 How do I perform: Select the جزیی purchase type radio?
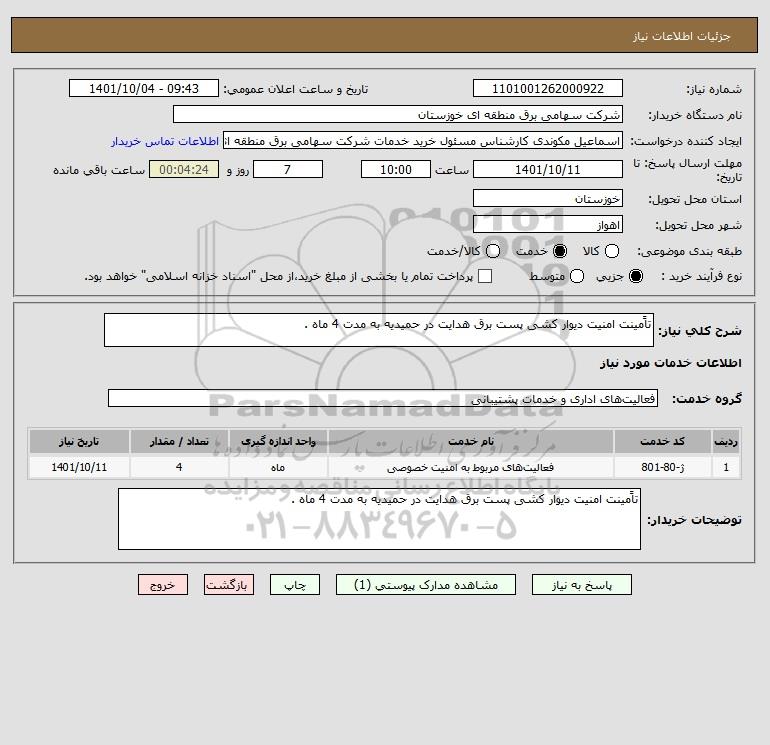point(635,276)
